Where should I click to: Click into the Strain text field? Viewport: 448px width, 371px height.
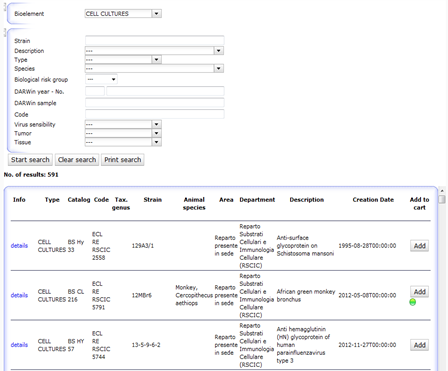tap(154, 40)
